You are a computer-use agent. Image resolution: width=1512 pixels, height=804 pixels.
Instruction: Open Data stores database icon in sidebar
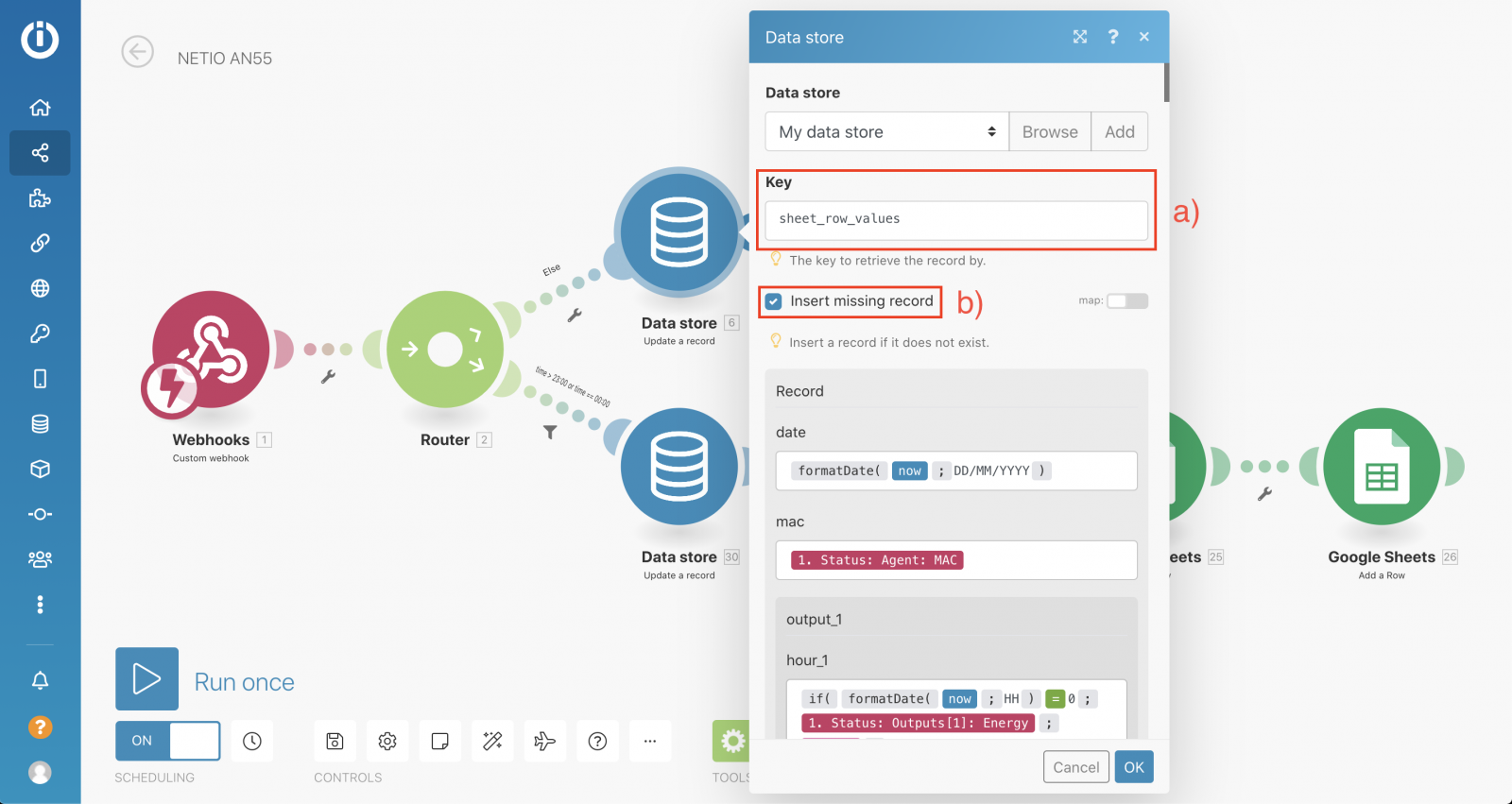coord(40,424)
